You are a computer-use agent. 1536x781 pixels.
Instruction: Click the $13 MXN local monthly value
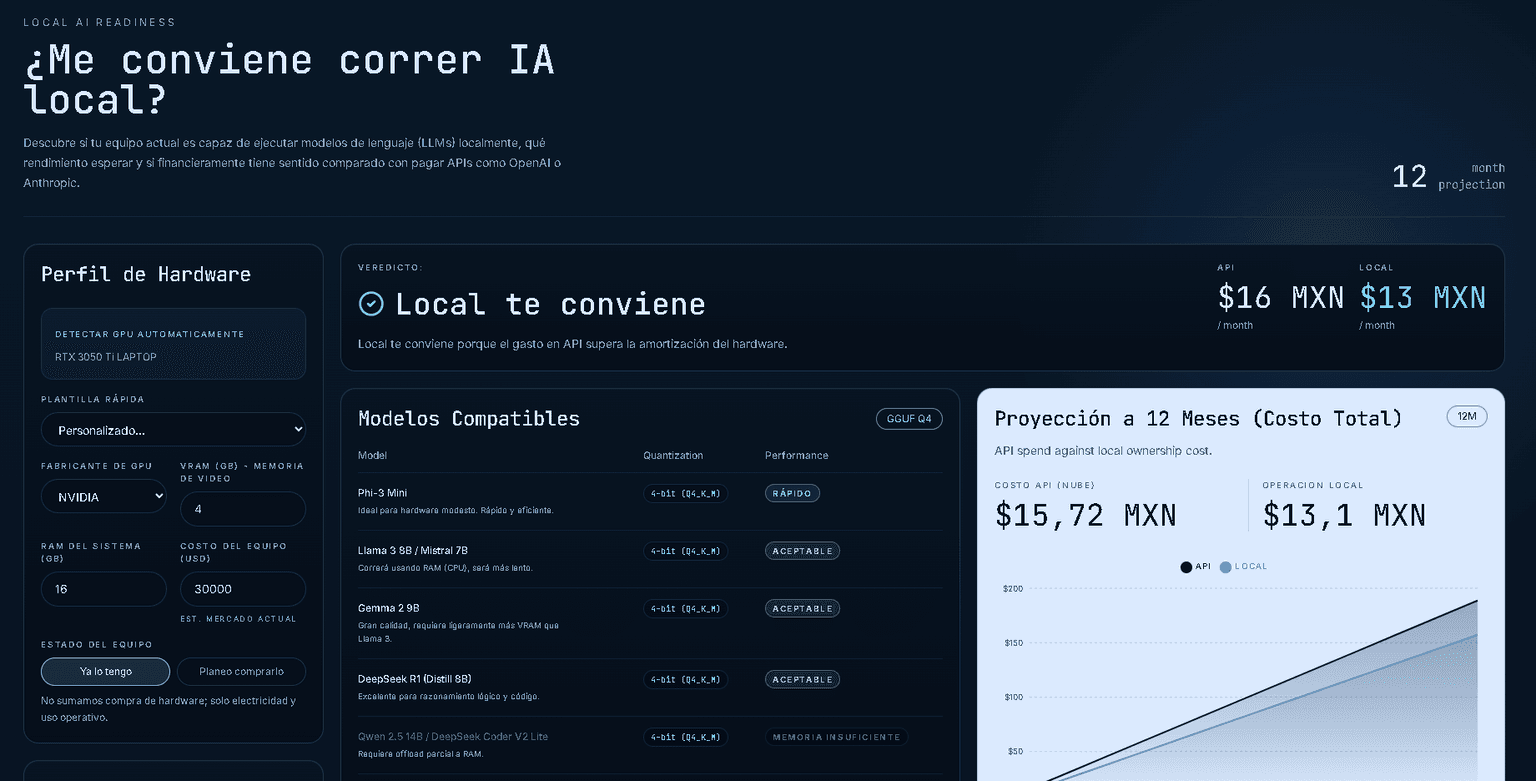[x=1422, y=297]
